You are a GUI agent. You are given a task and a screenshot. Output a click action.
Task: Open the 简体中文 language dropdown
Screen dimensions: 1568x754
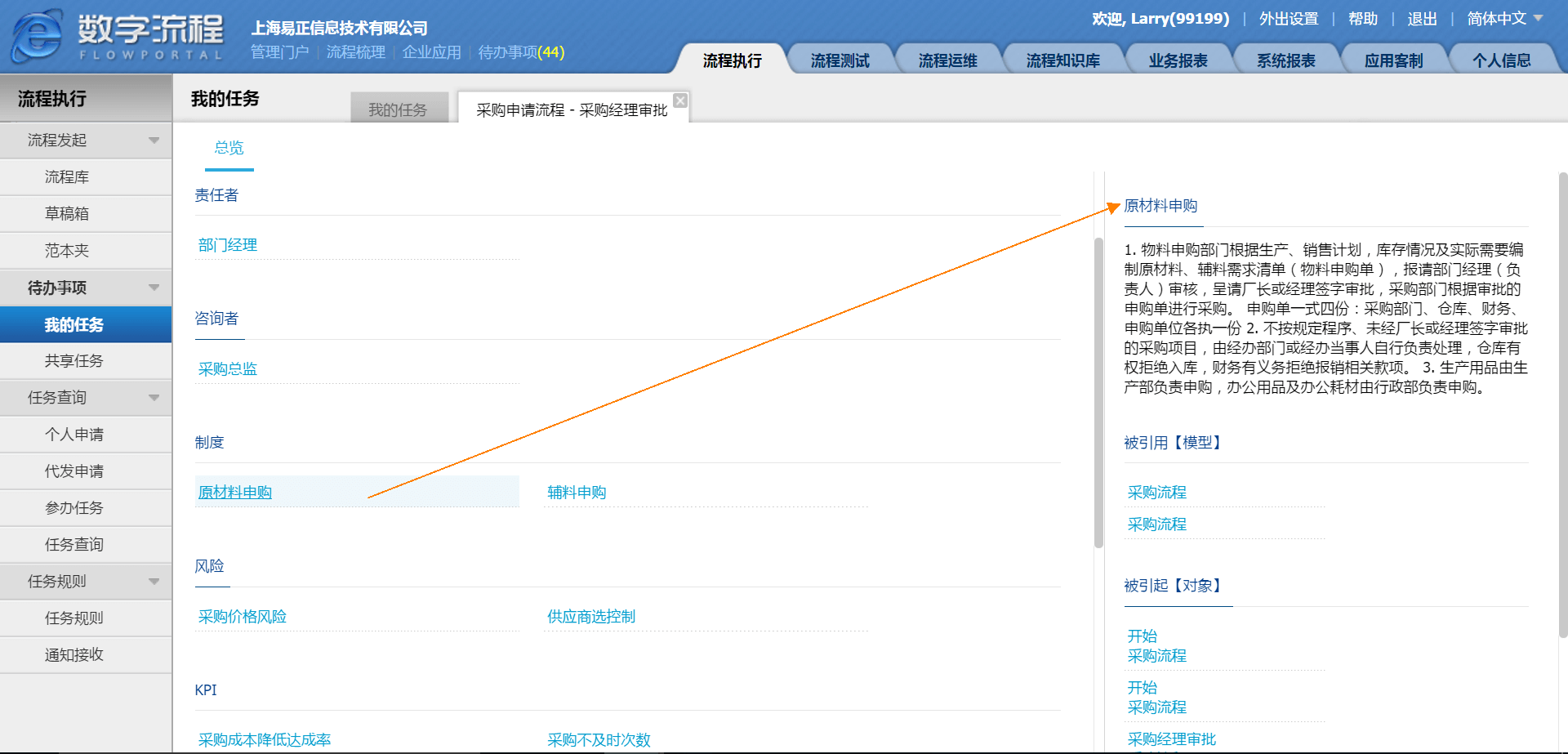(x=1504, y=19)
